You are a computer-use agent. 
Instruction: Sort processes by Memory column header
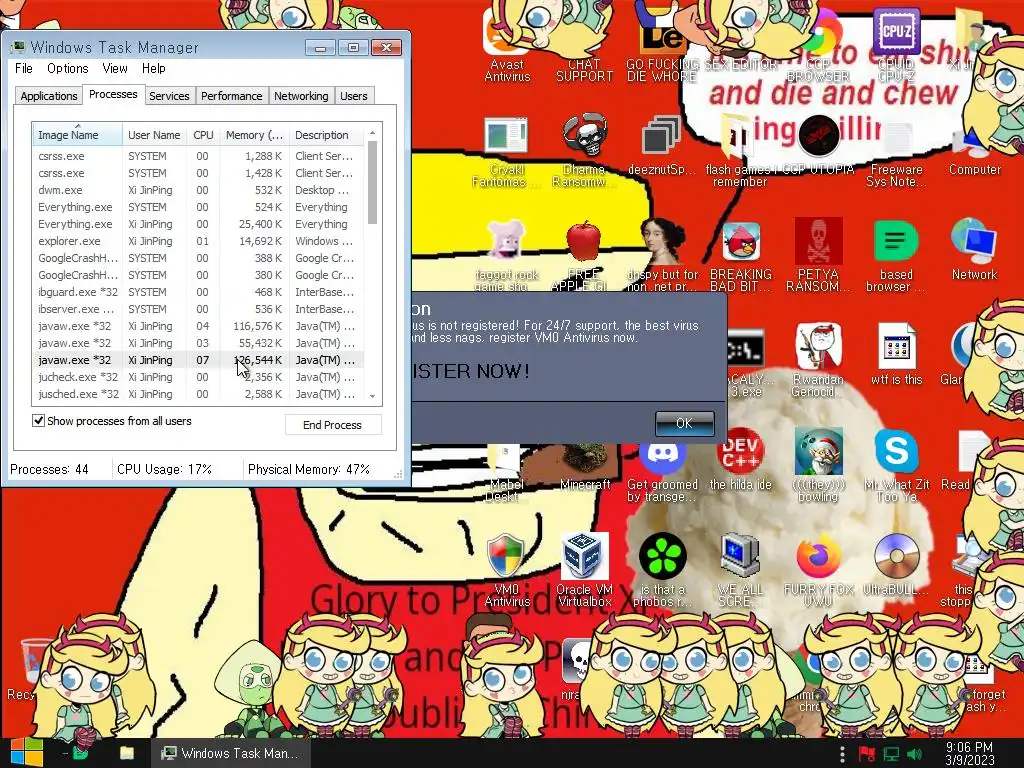point(254,135)
